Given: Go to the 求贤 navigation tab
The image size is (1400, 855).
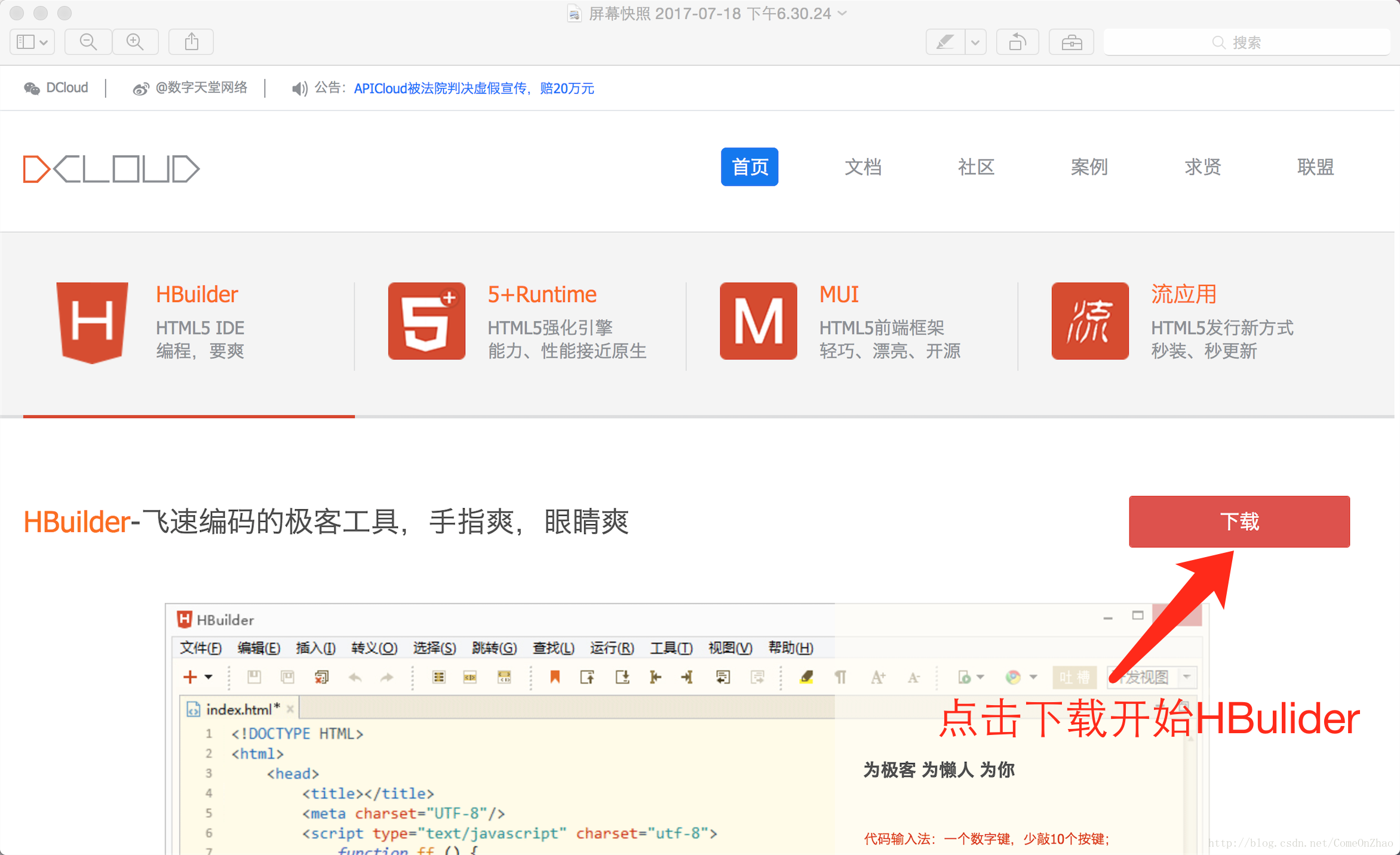Looking at the screenshot, I should (x=1202, y=167).
